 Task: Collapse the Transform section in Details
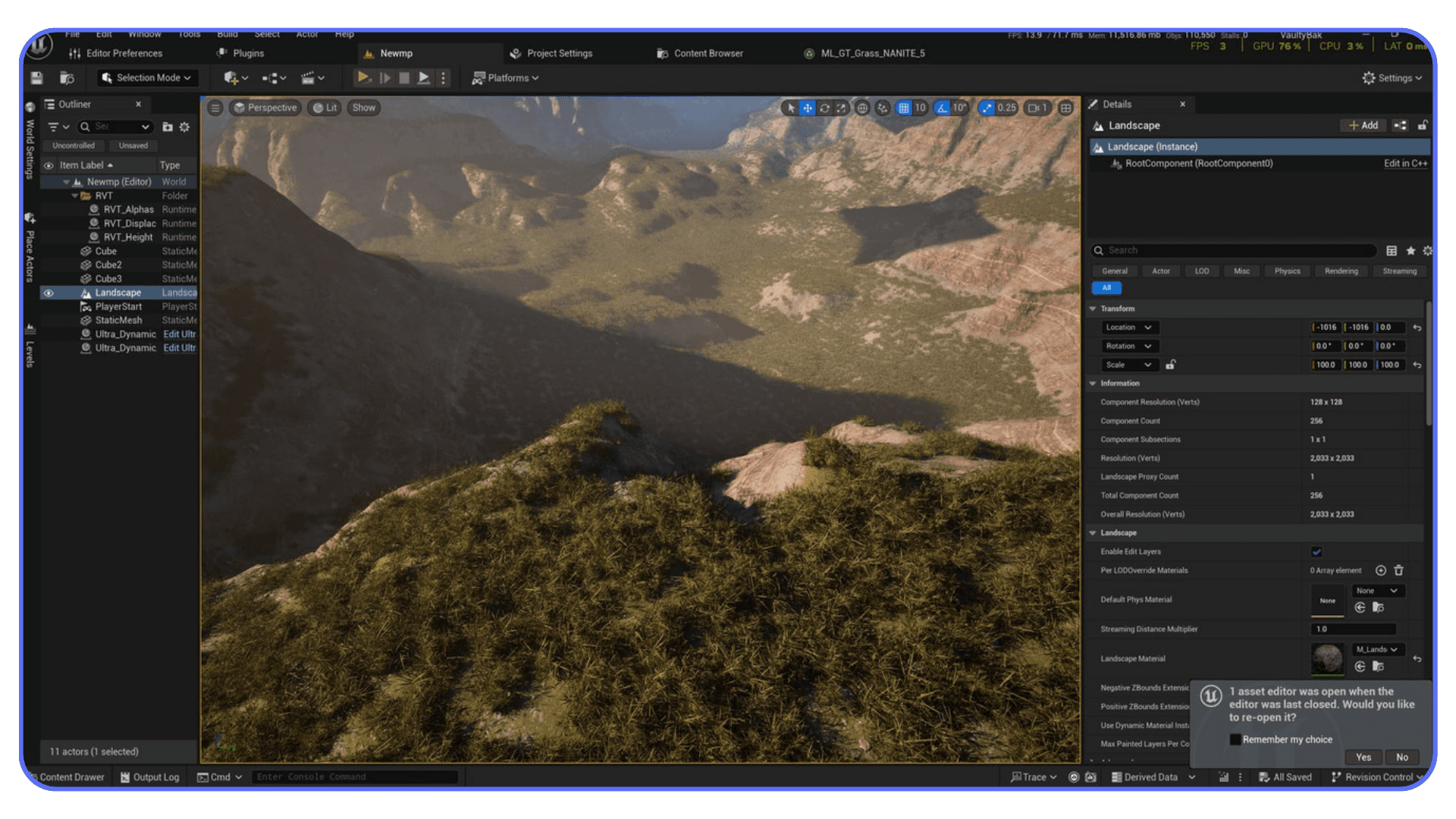tap(1093, 309)
